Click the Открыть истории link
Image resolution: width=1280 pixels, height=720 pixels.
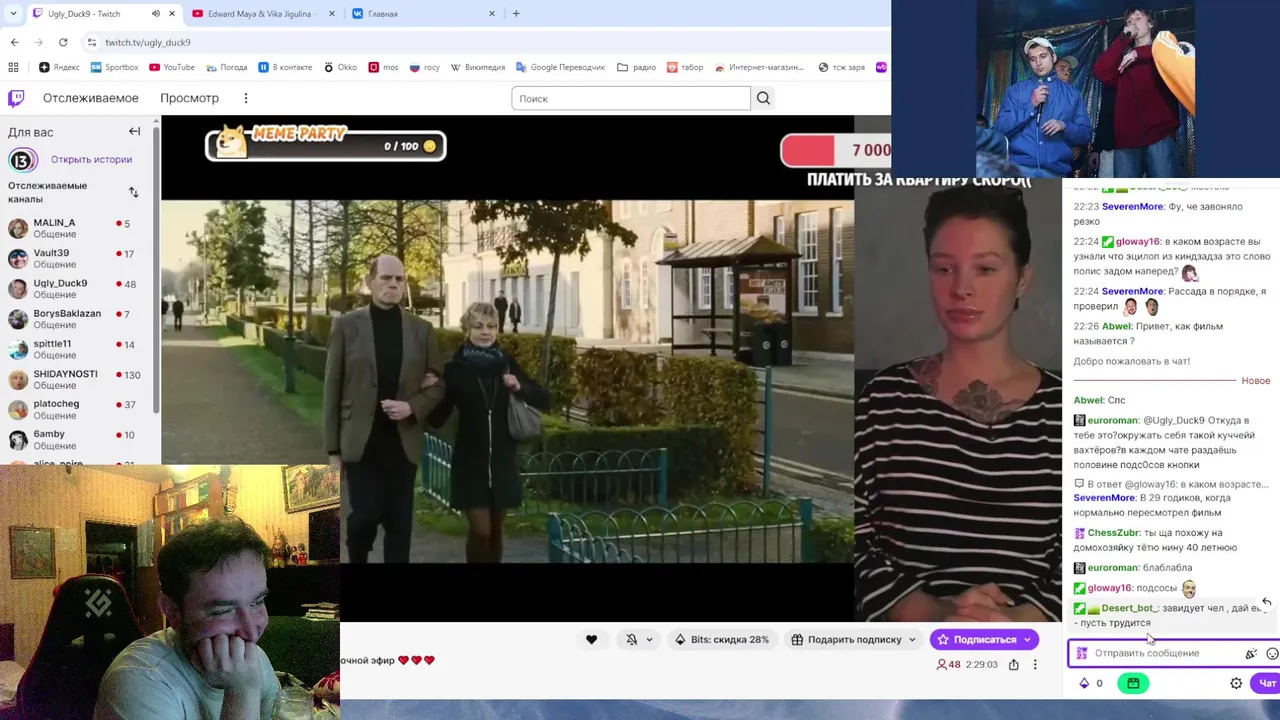(x=91, y=160)
